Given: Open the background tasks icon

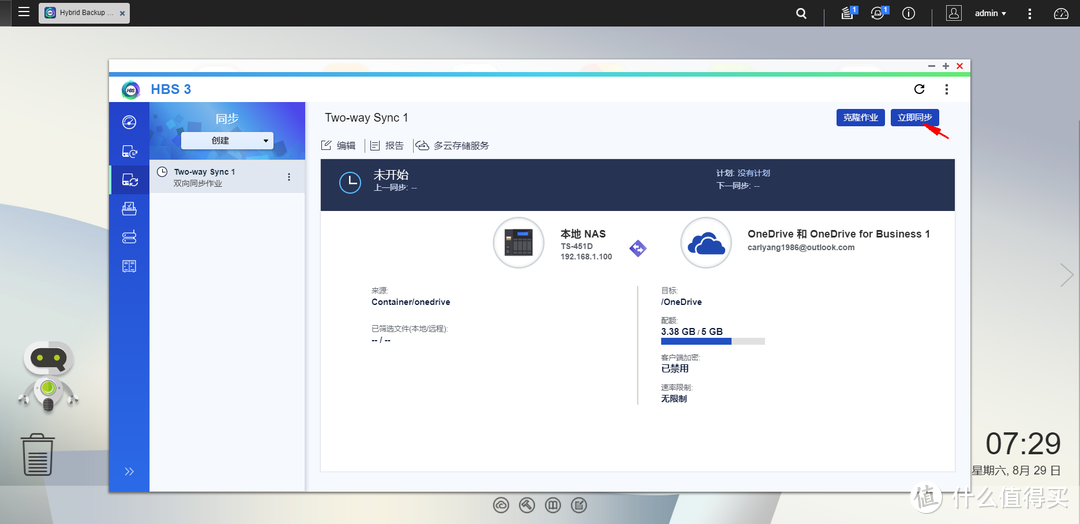Looking at the screenshot, I should pos(848,13).
